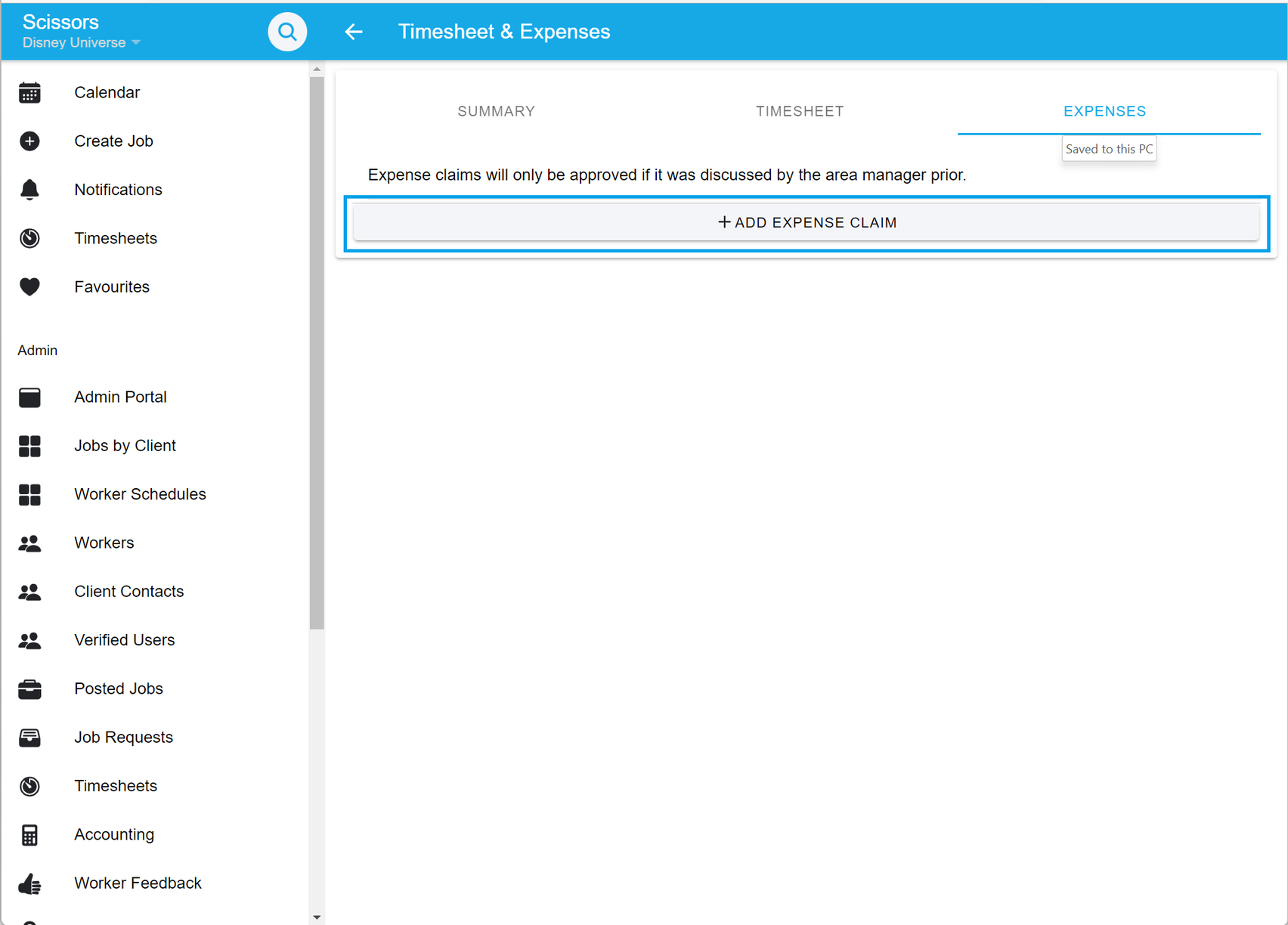Switch to the Summary tab
Screen dimensions: 1288x925
point(496,111)
